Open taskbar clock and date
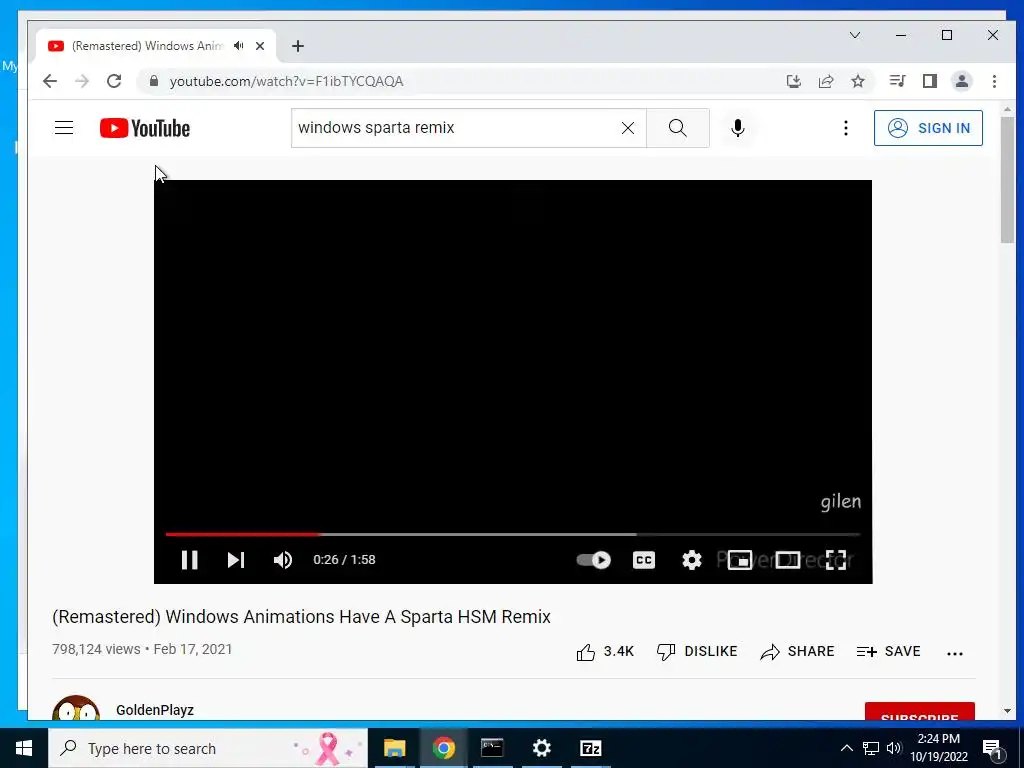Image resolution: width=1024 pixels, height=768 pixels. 938,748
